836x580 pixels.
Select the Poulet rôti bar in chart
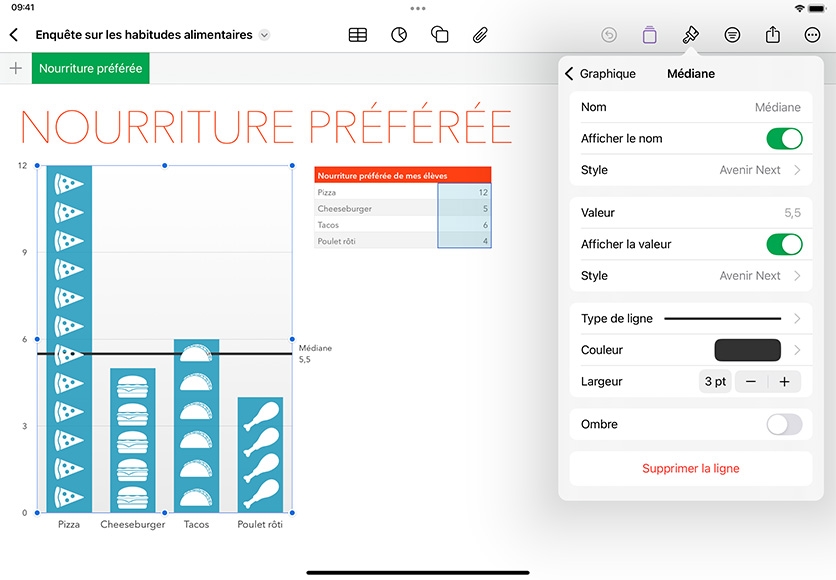260,455
